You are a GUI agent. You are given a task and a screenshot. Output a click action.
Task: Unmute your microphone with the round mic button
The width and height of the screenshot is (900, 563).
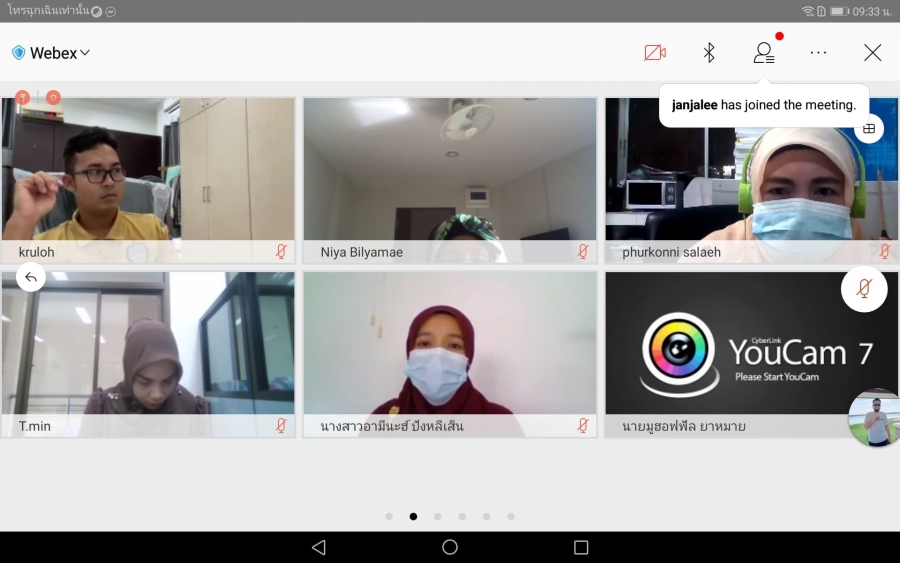click(x=864, y=289)
